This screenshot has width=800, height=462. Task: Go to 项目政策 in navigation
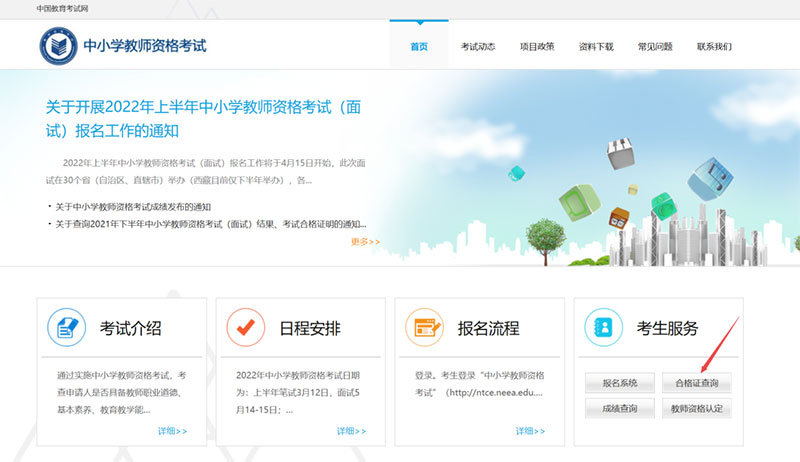537,46
